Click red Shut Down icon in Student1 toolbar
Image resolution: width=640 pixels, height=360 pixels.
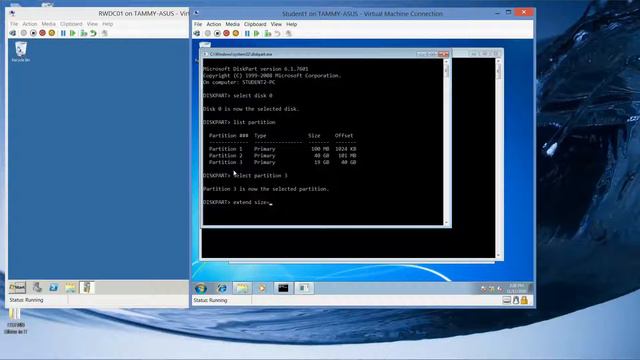click(x=227, y=33)
